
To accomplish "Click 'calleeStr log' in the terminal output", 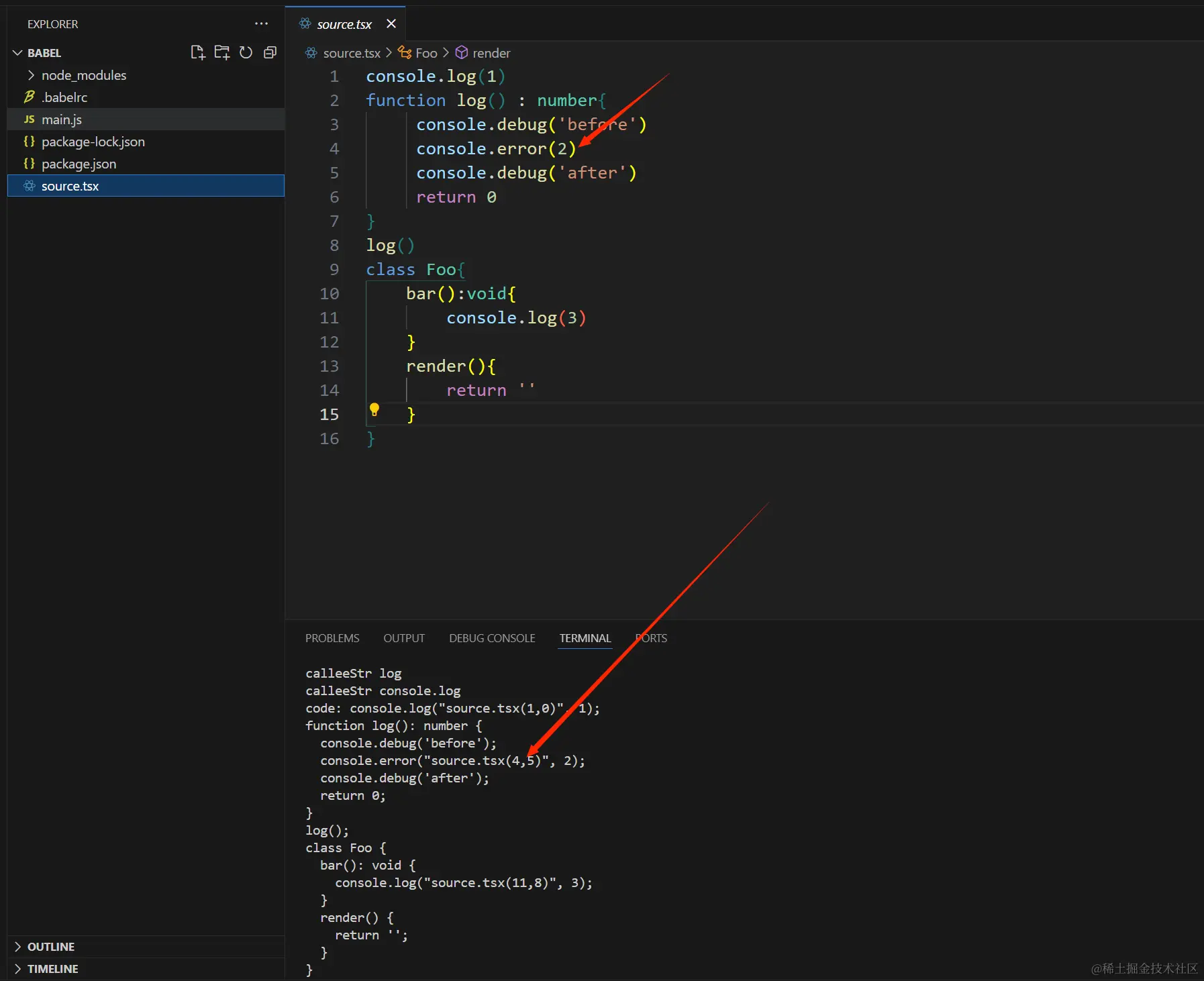I will tap(354, 673).
